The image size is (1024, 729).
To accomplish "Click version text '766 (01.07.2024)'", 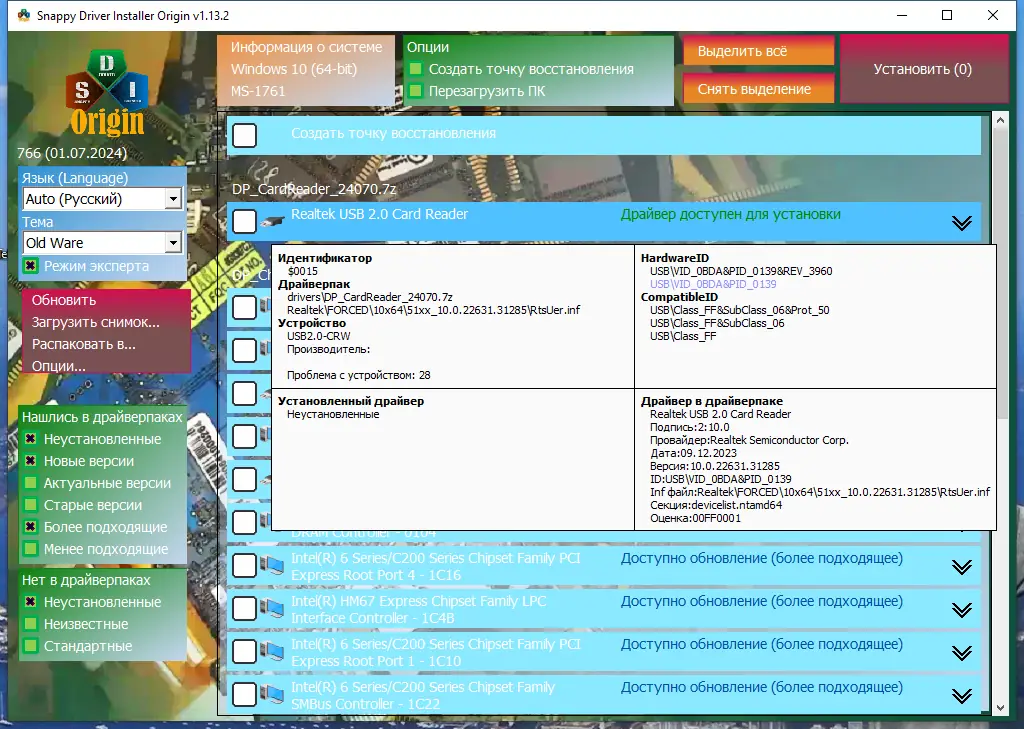I will [72, 153].
